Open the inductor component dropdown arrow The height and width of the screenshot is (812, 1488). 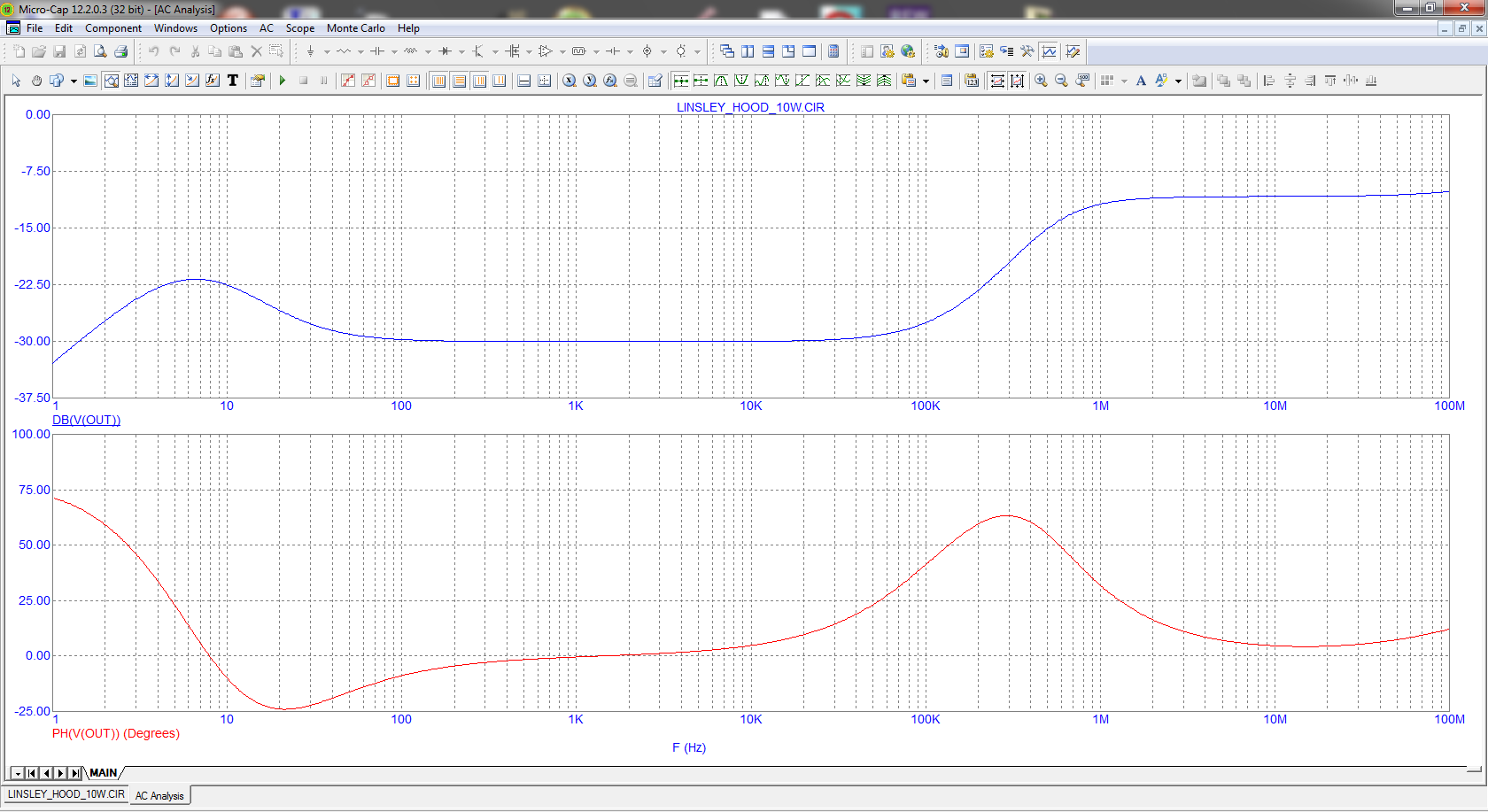428,51
